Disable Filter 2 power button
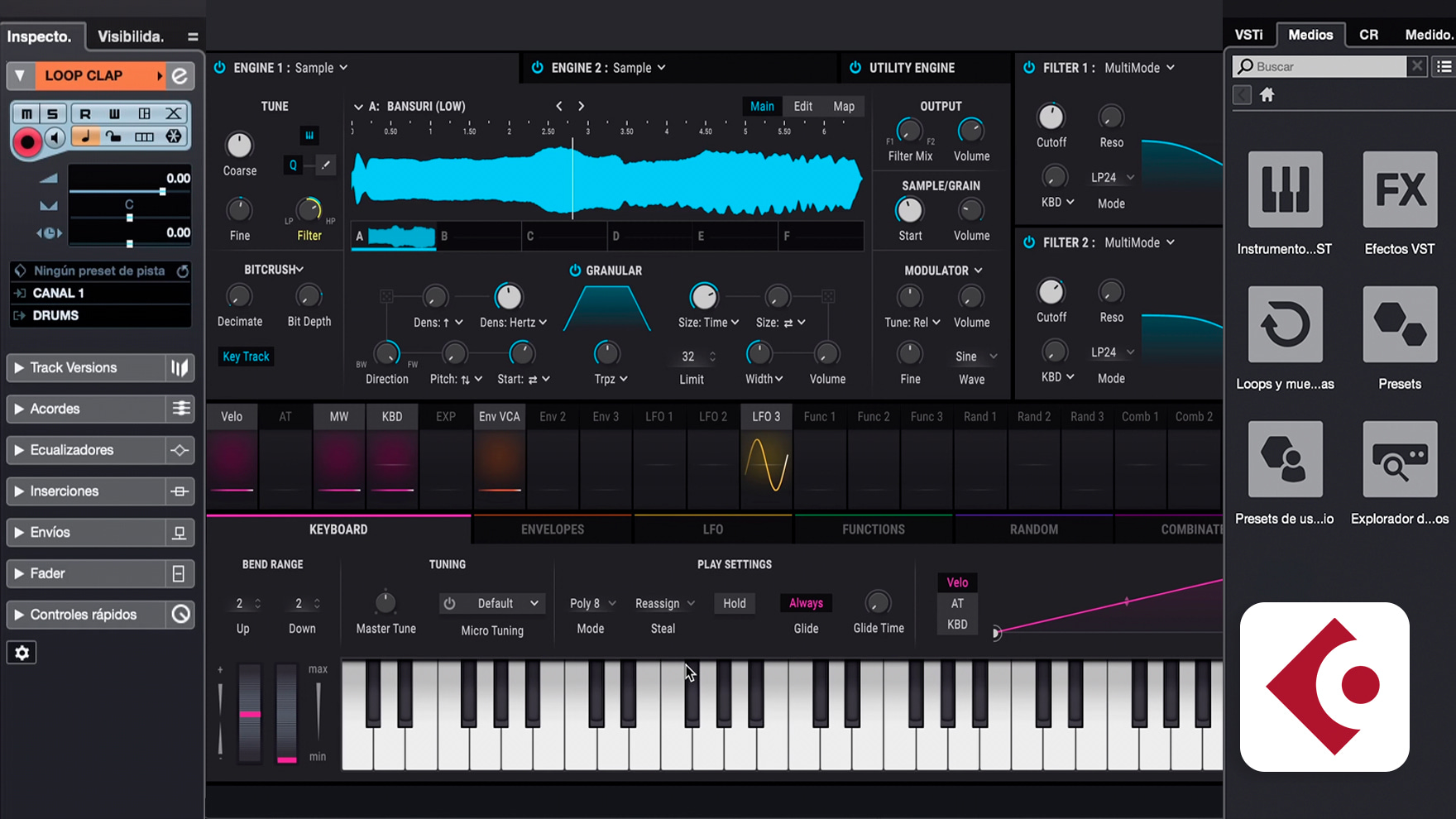Image resolution: width=1456 pixels, height=819 pixels. (1029, 242)
